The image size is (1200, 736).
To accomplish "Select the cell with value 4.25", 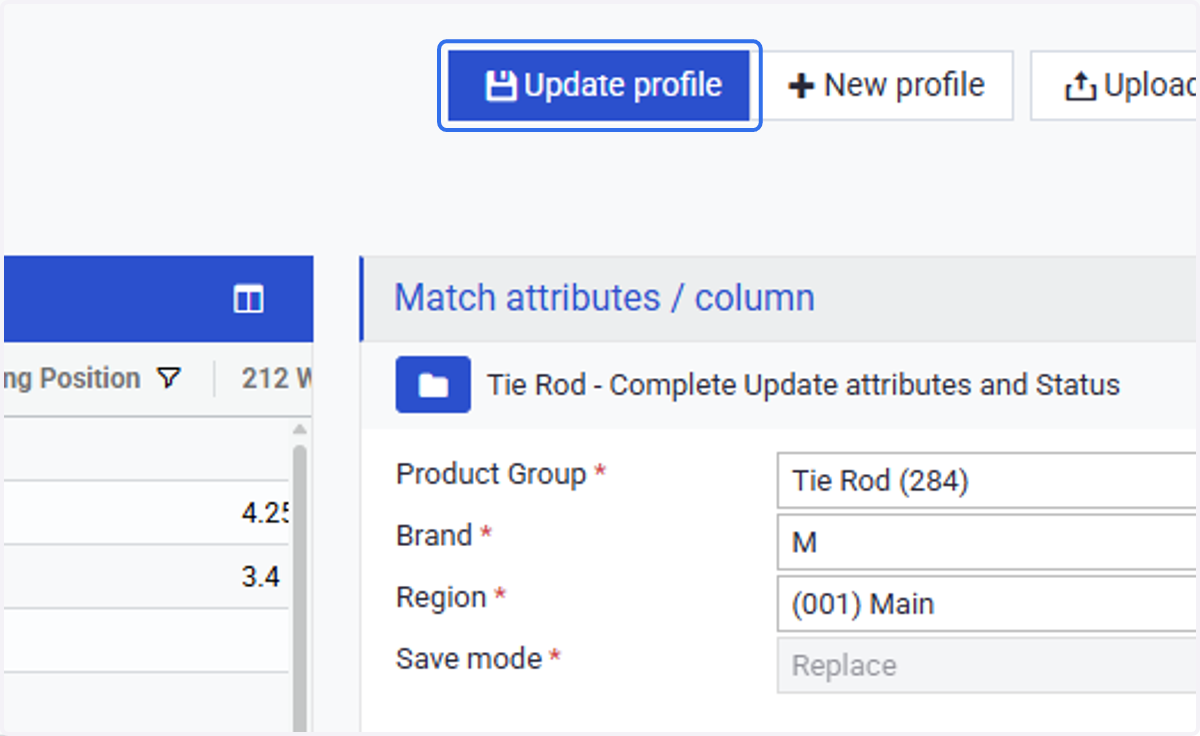I will pyautogui.click(x=265, y=512).
